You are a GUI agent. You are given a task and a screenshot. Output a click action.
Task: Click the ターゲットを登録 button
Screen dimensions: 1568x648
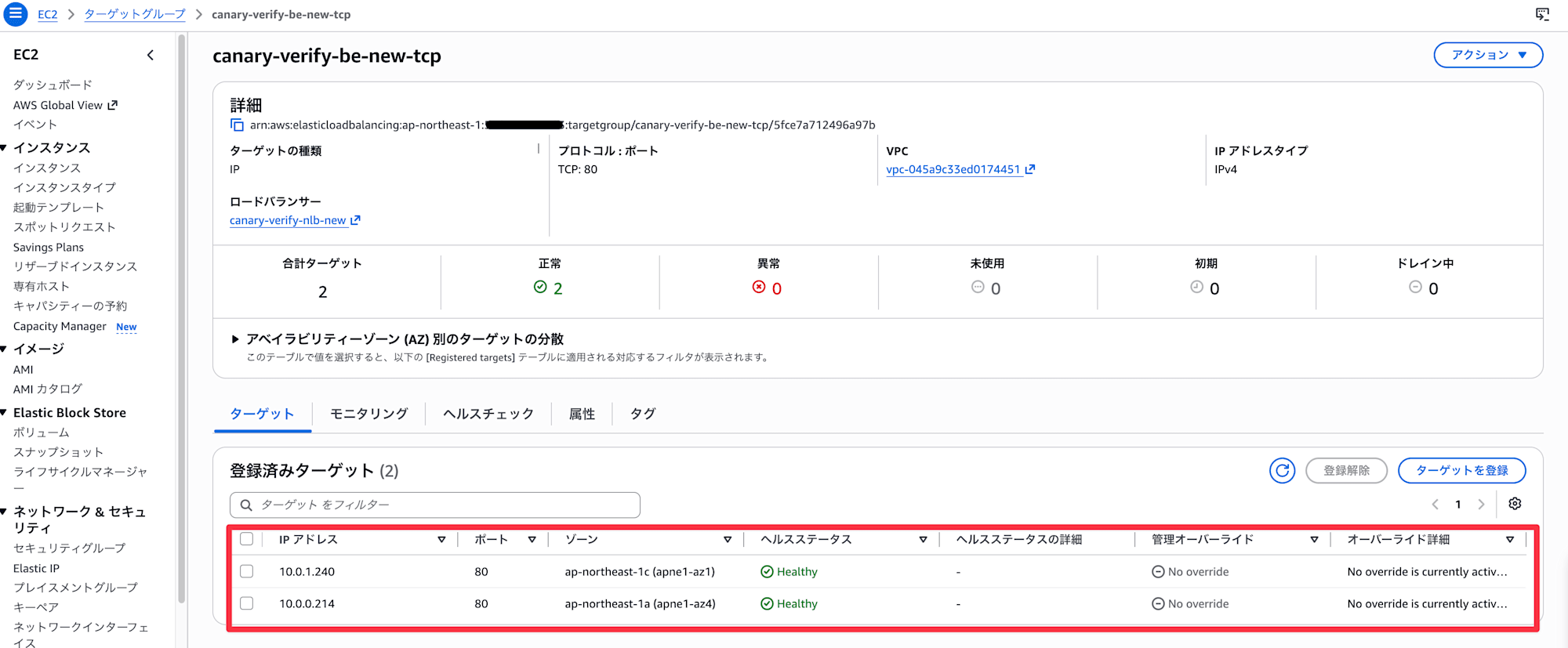[x=1462, y=470]
